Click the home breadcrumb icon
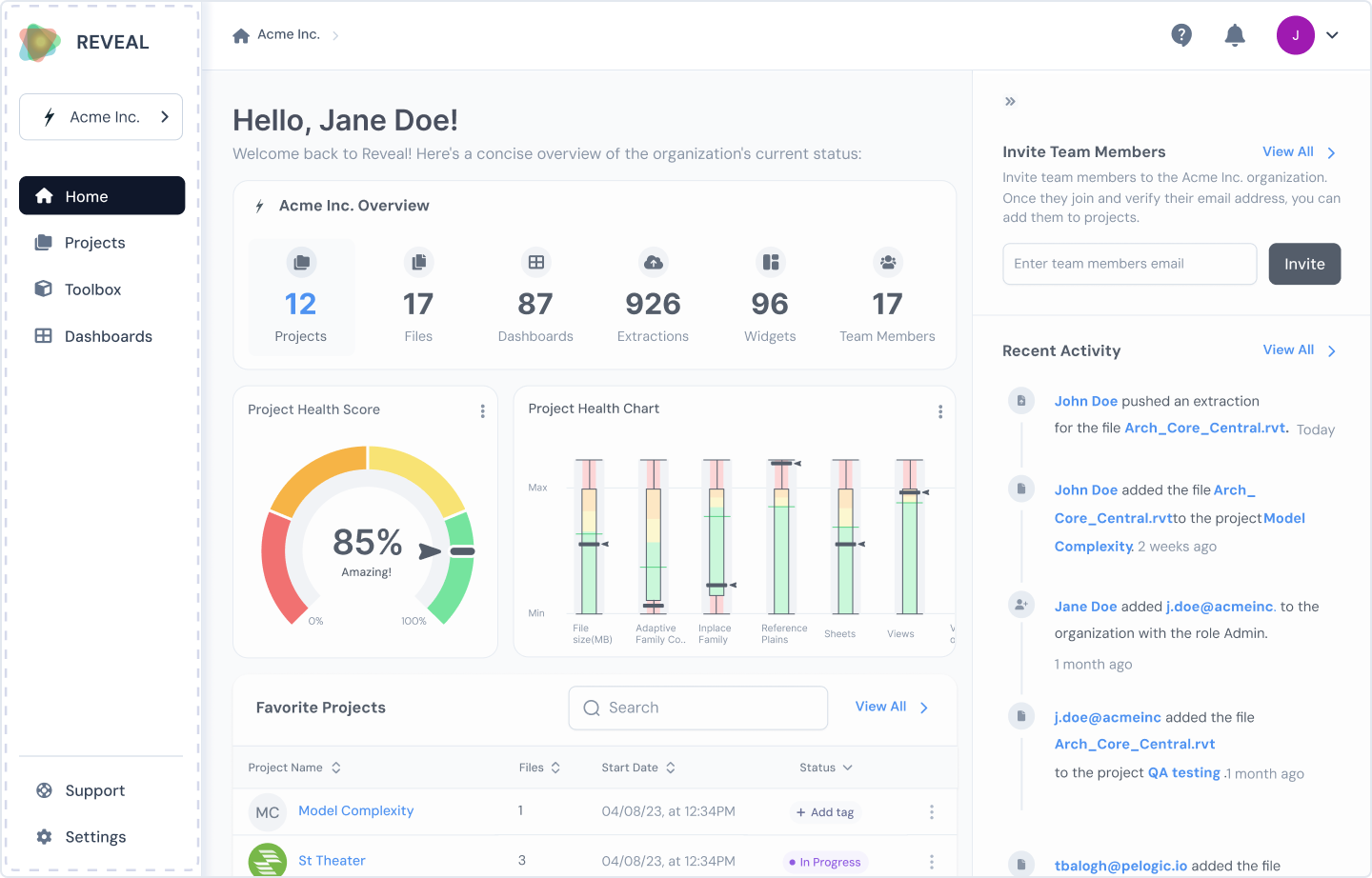 pos(241,35)
